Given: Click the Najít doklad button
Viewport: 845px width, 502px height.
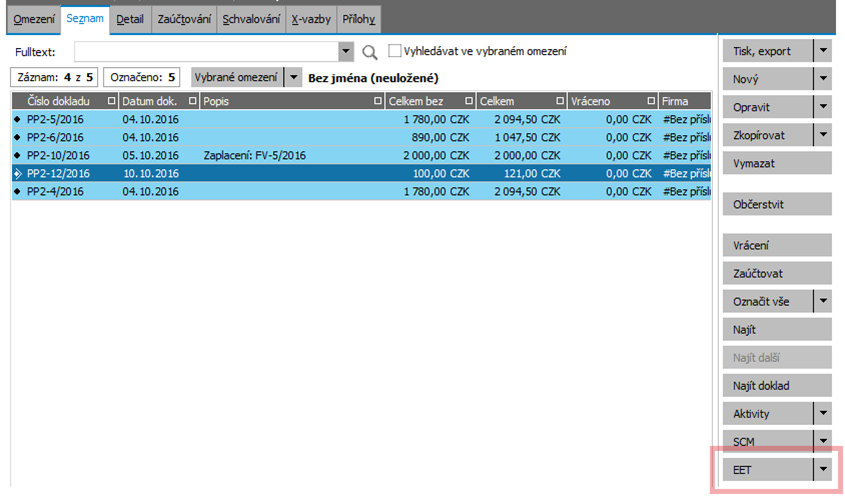Looking at the screenshot, I should [x=776, y=385].
